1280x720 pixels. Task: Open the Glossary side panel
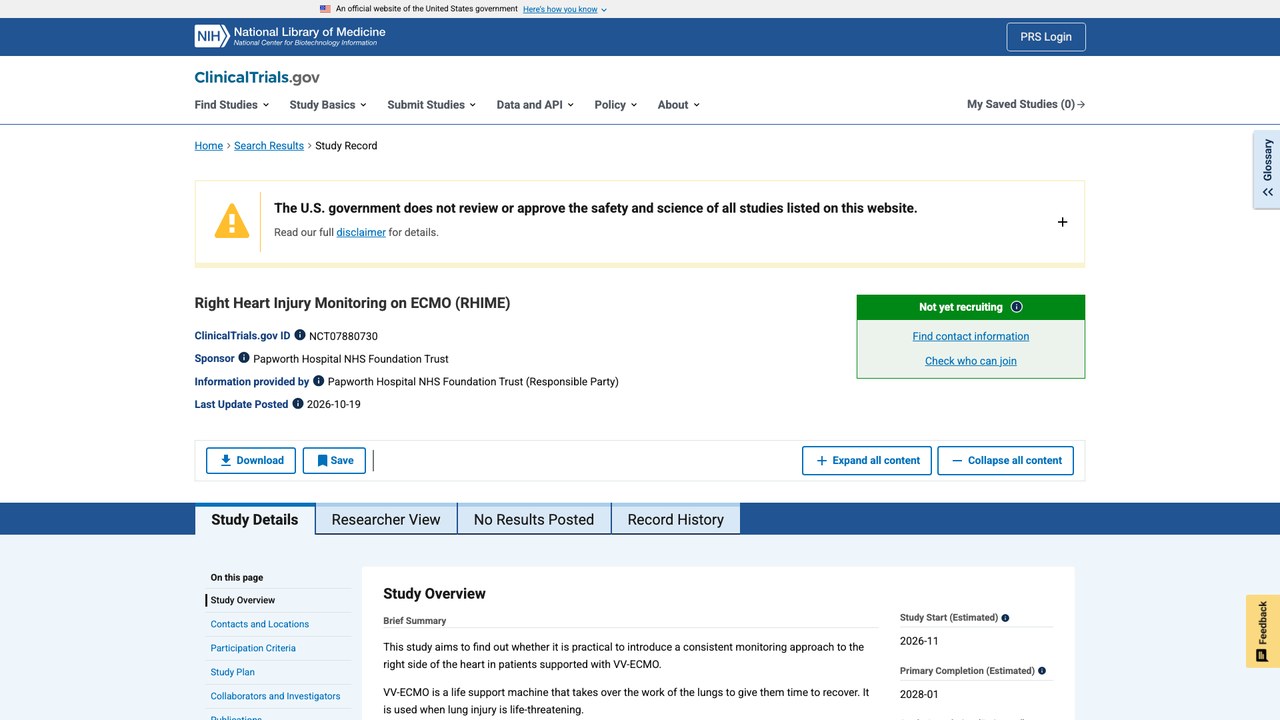(x=1267, y=168)
